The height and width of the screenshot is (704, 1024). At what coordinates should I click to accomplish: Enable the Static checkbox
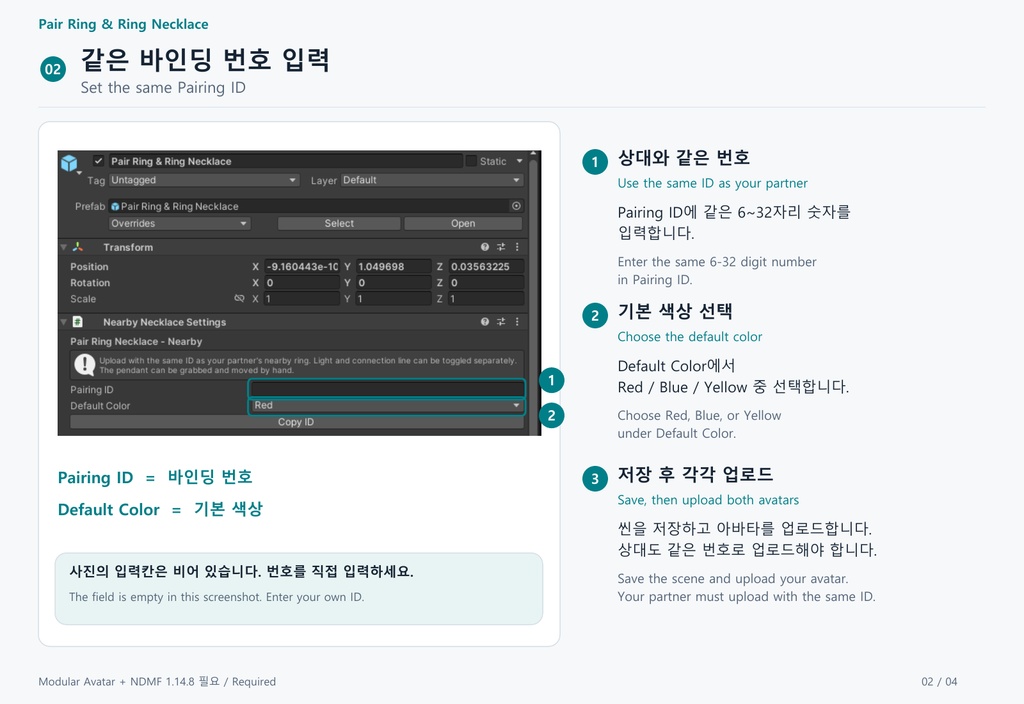pos(471,161)
